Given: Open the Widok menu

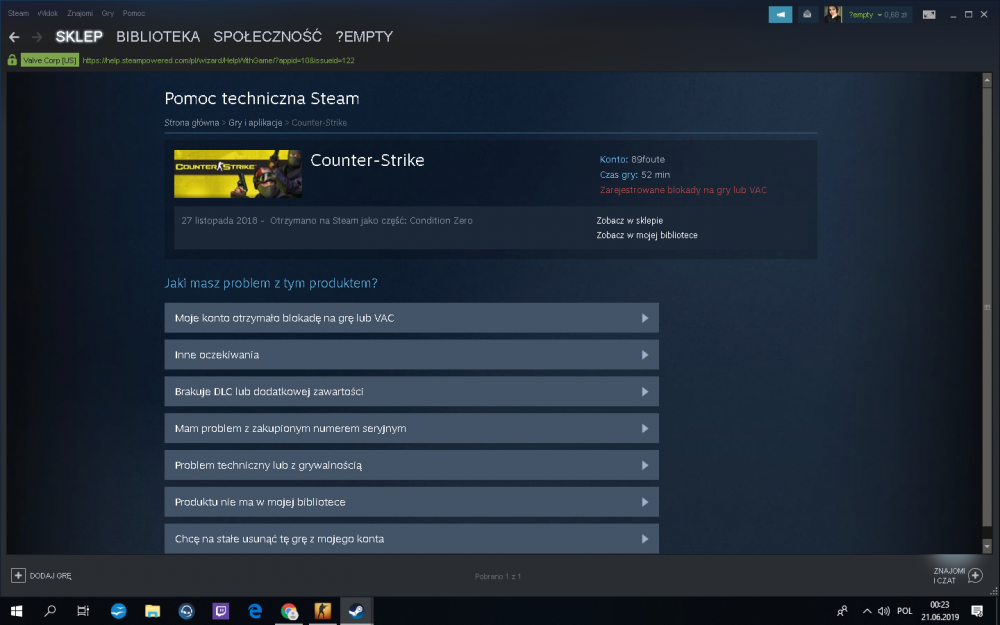Looking at the screenshot, I should tap(48, 13).
